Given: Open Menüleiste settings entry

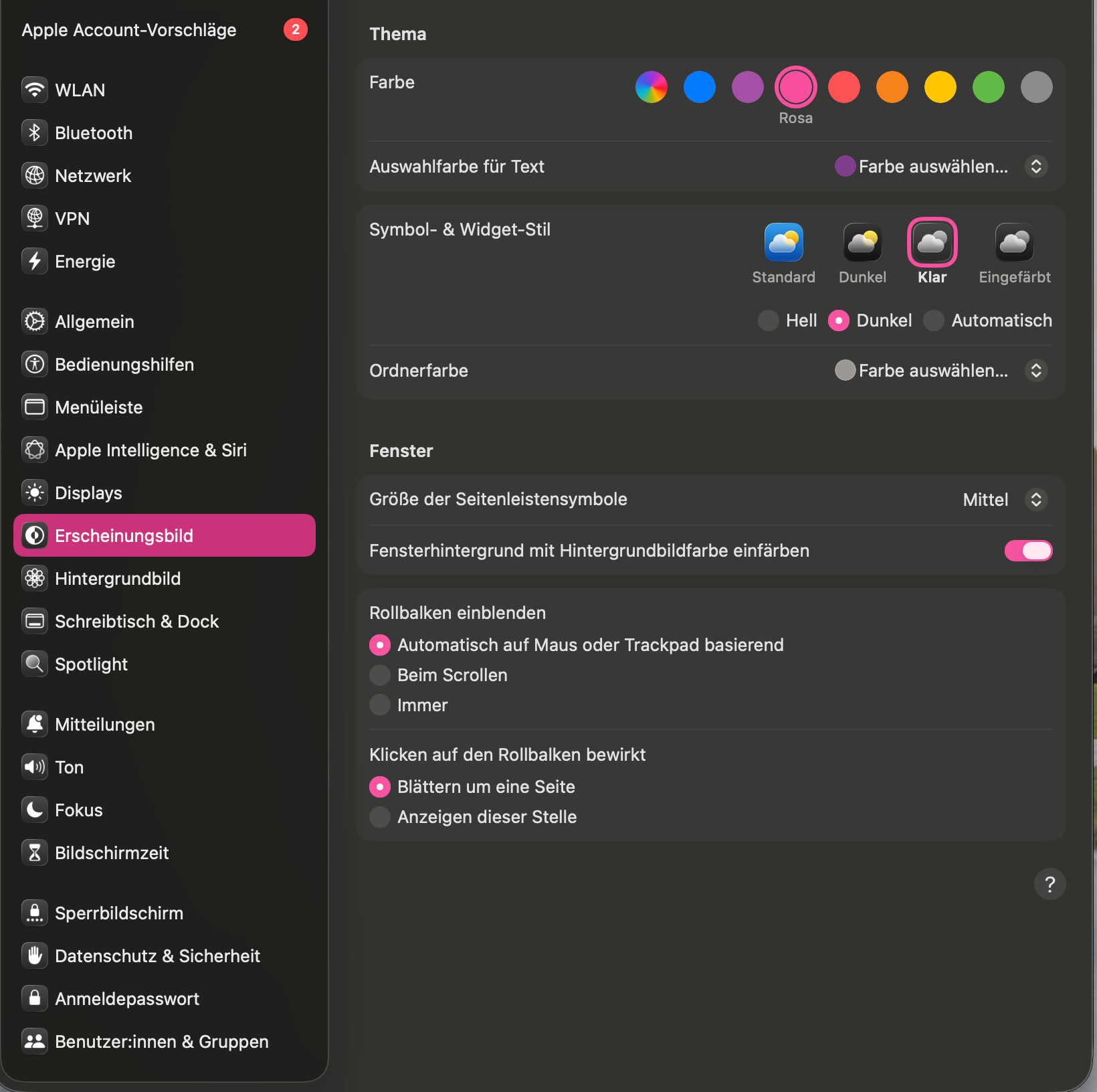Looking at the screenshot, I should (x=165, y=407).
